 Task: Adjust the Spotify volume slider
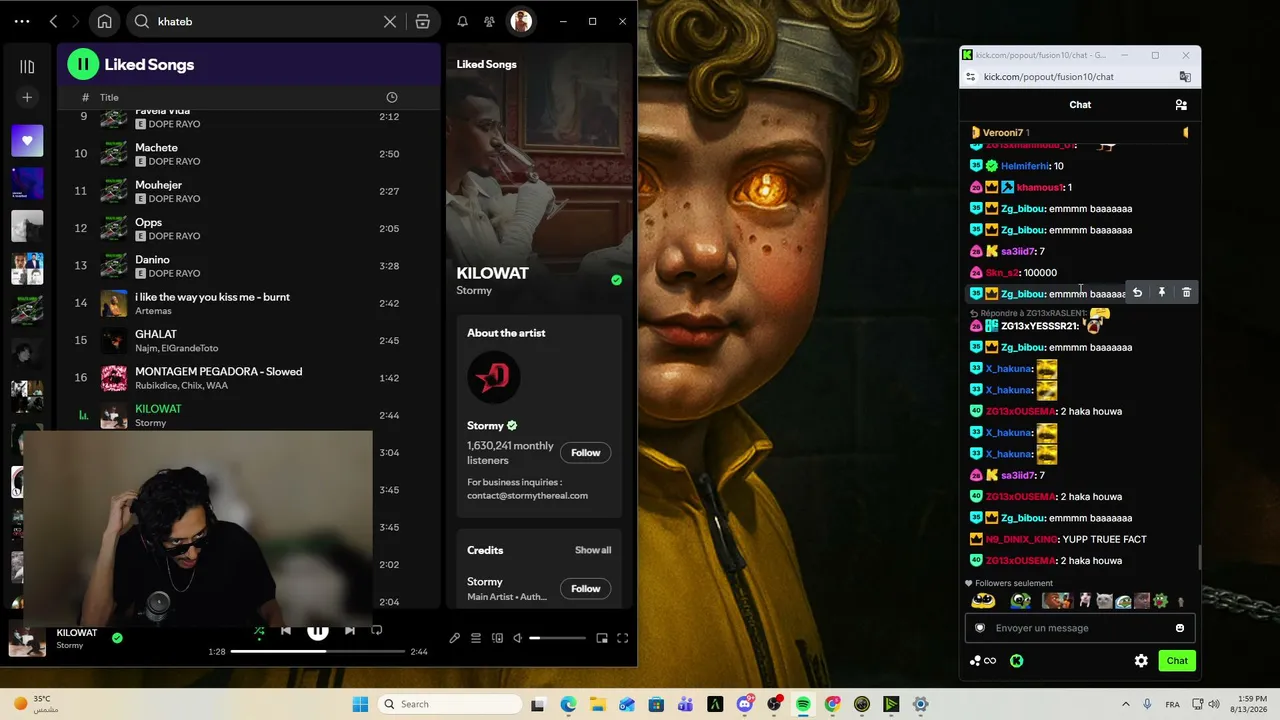558,638
